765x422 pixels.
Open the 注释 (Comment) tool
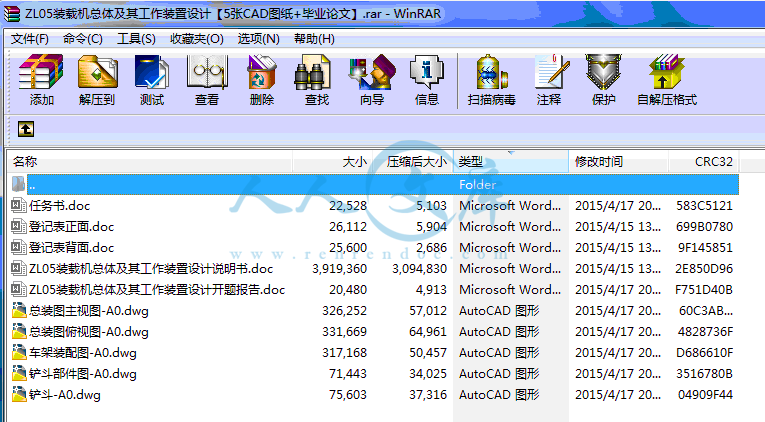click(552, 72)
